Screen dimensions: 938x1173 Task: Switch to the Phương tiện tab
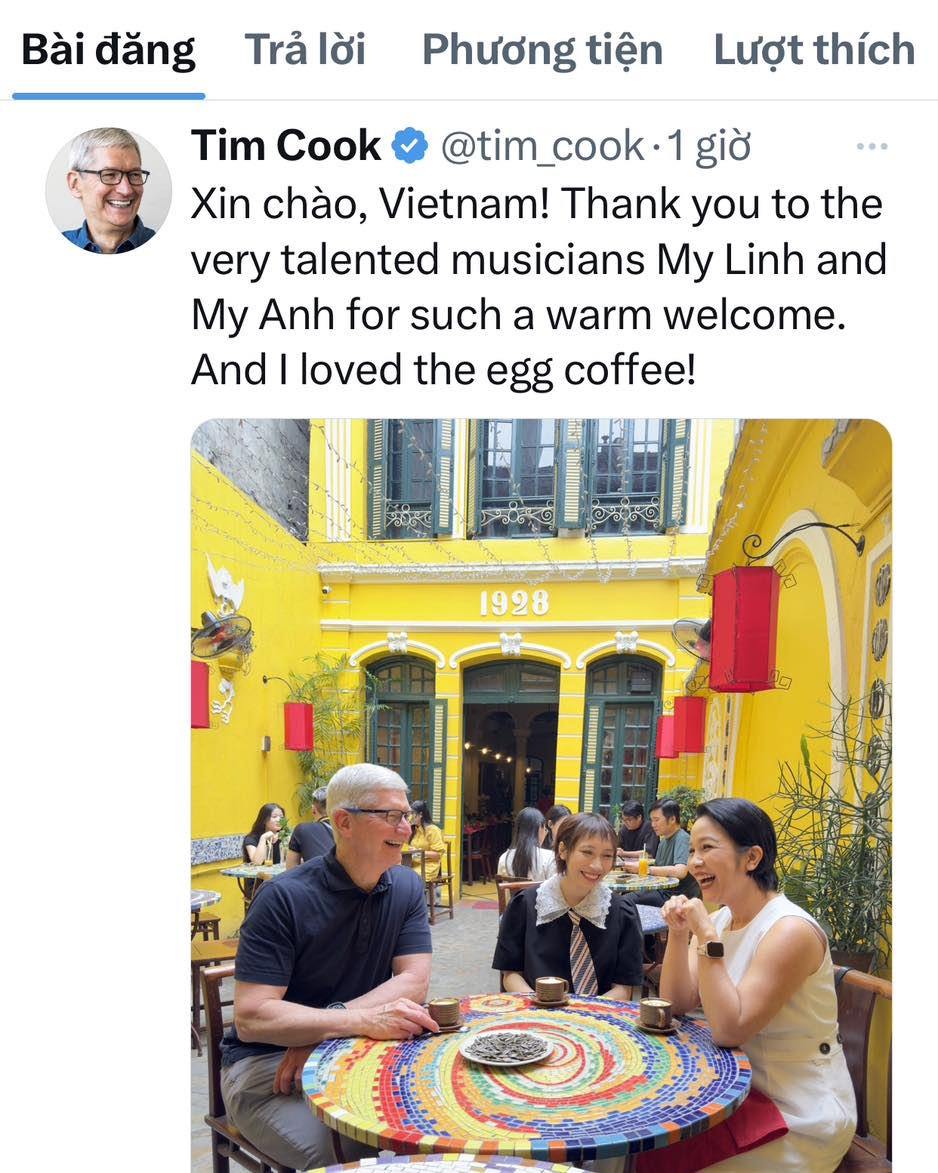542,50
